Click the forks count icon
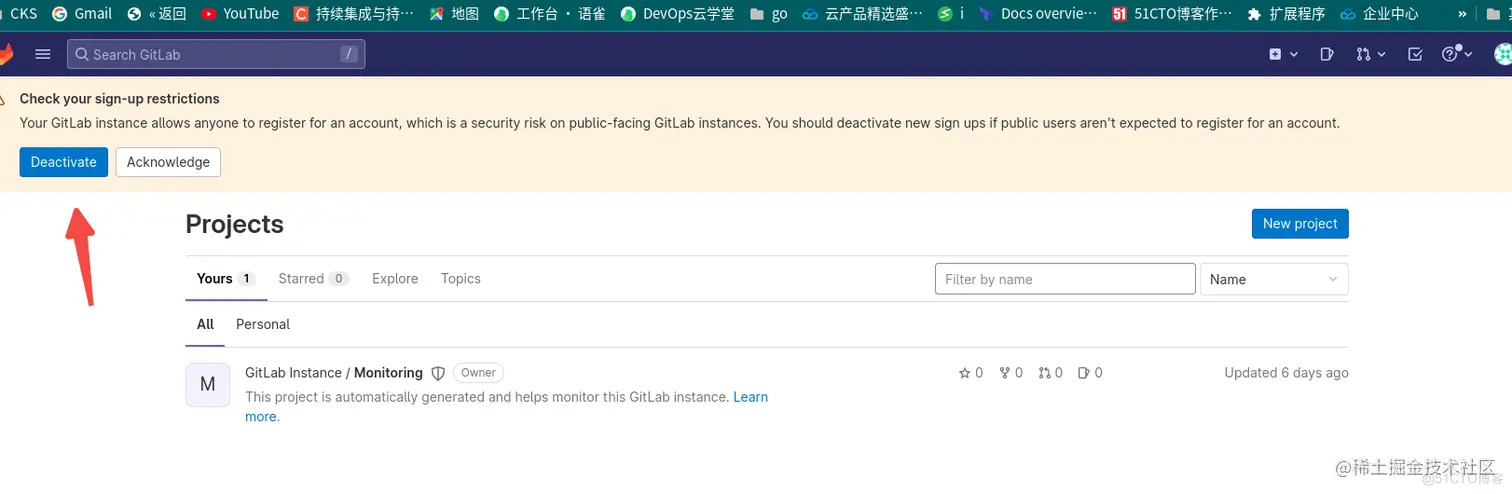This screenshot has height=494, width=1512. tap(1005, 373)
